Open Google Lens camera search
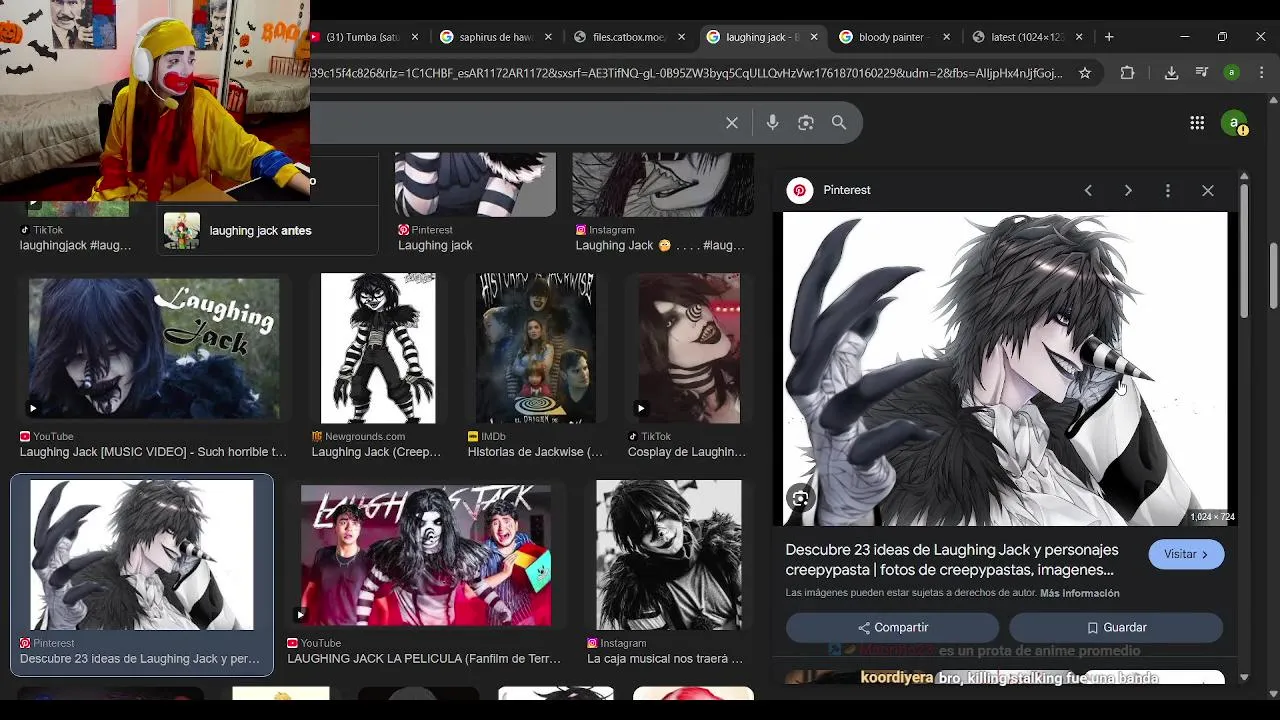Screen dimensions: 1280x720 [806, 123]
